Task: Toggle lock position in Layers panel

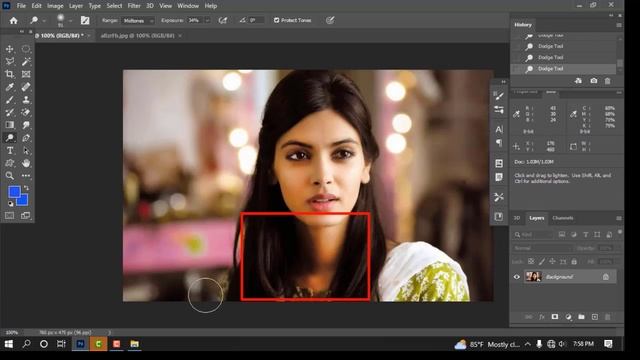Action: coord(552,261)
